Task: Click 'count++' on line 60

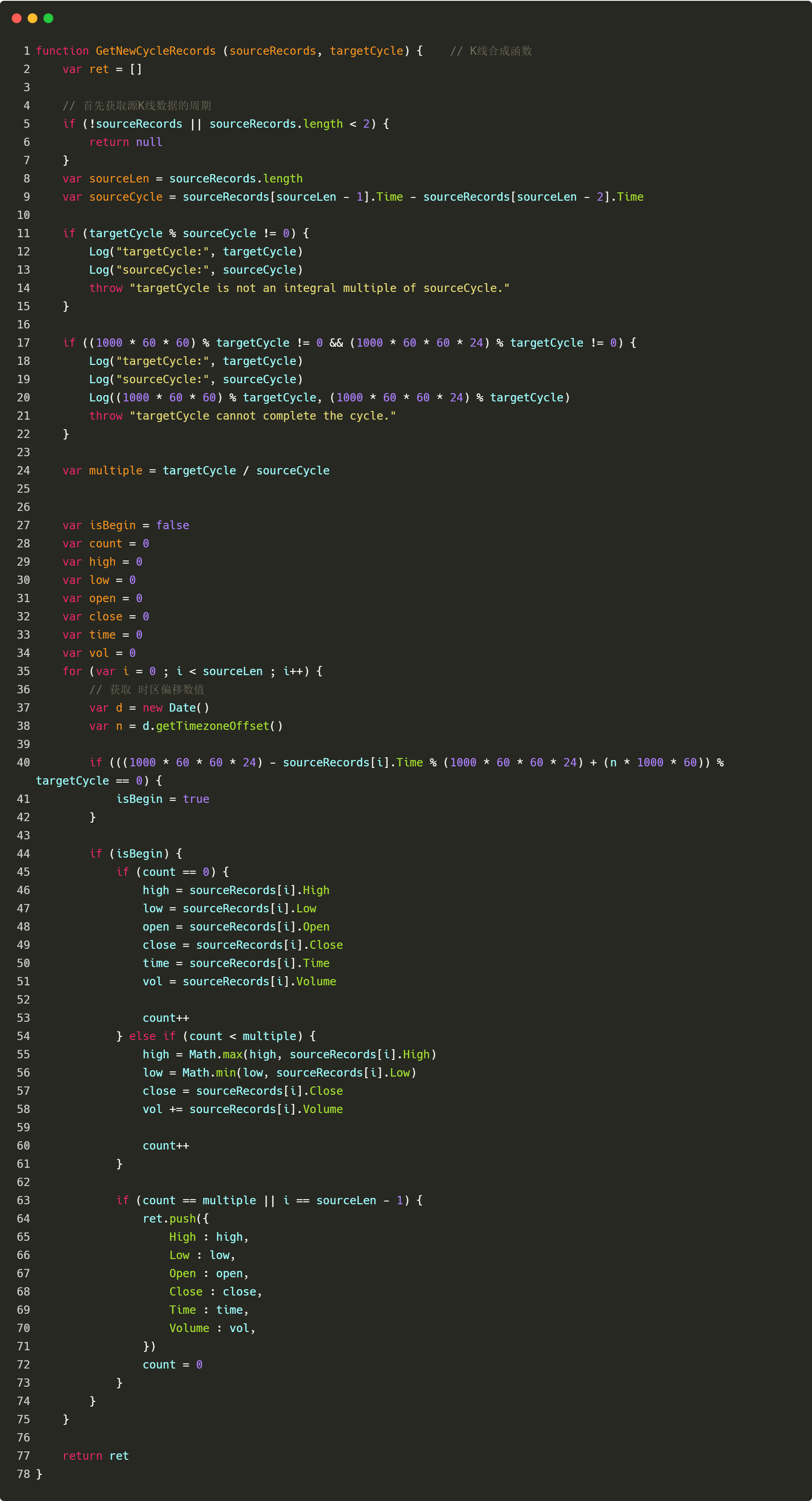Action: (166, 1146)
